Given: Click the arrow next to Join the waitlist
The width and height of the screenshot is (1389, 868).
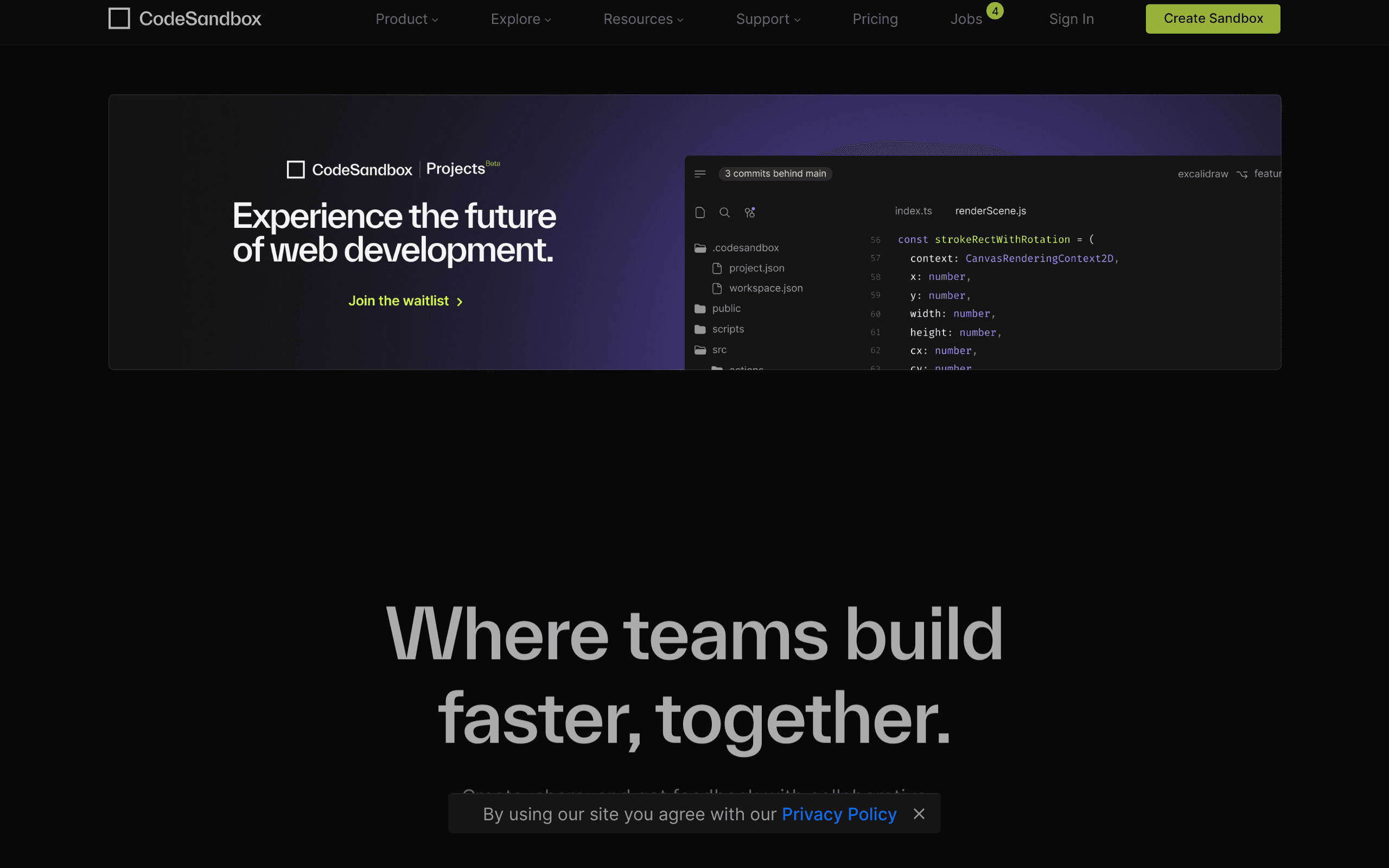Looking at the screenshot, I should click(459, 302).
